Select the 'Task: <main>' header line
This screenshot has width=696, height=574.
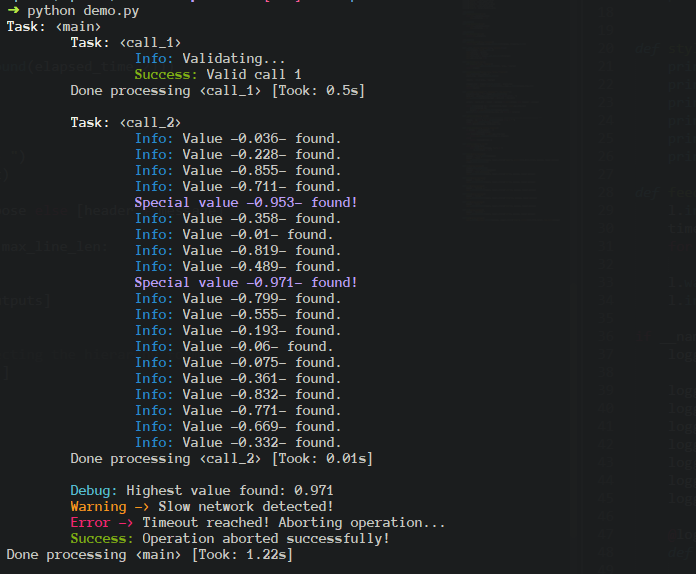point(54,27)
